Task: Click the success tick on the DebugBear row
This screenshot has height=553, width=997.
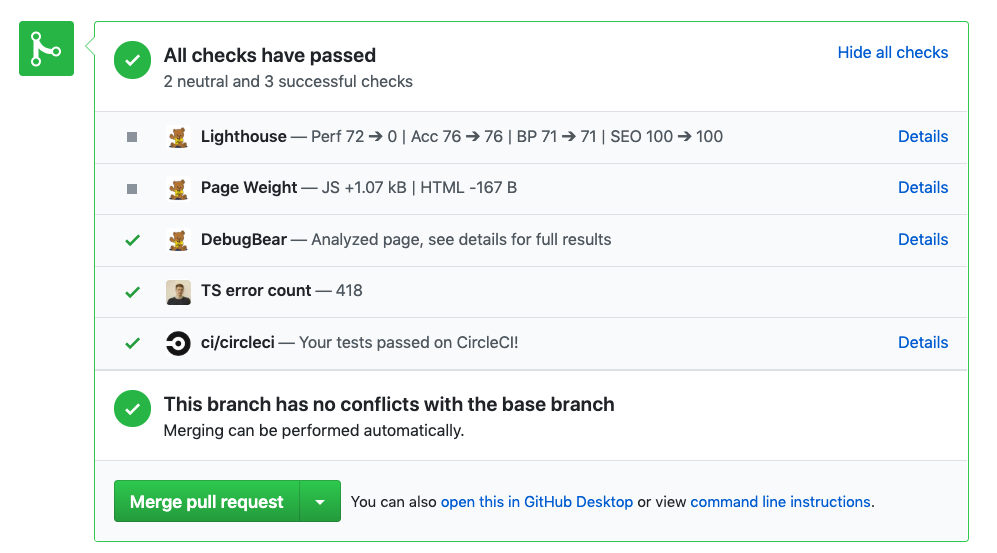Action: pos(132,240)
